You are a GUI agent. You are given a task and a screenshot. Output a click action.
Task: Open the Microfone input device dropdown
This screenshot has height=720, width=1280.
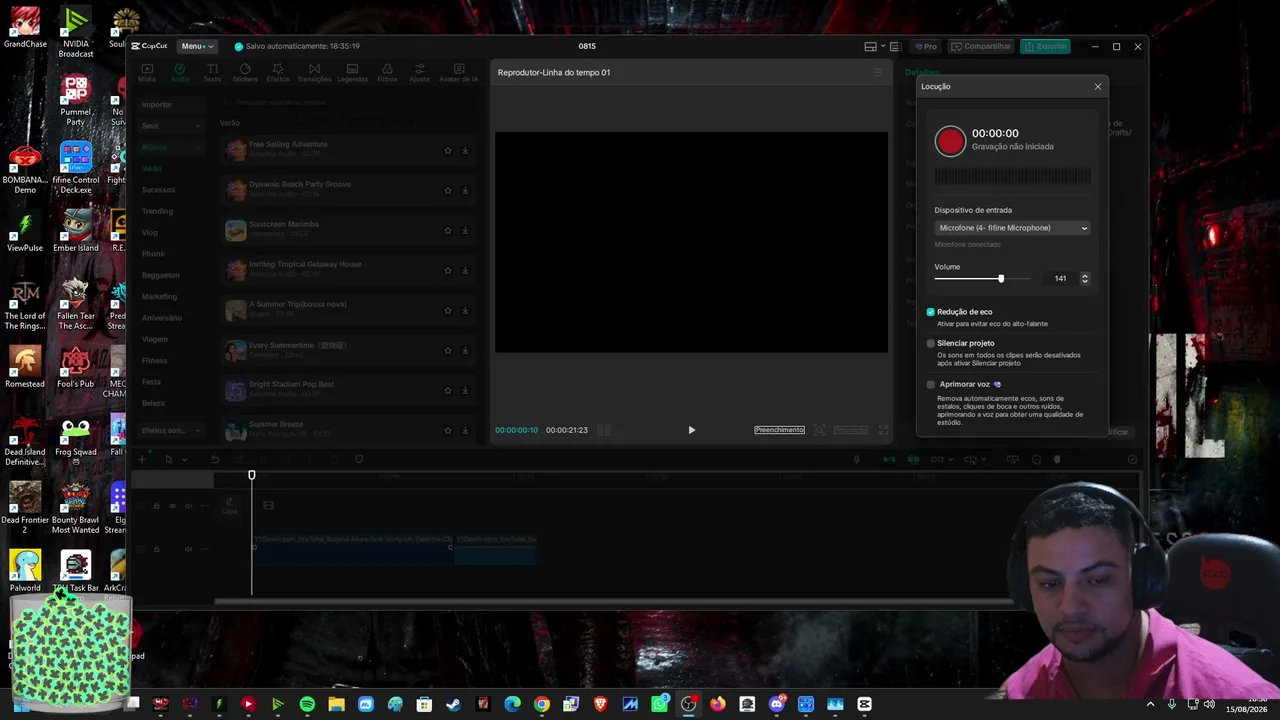[1012, 228]
